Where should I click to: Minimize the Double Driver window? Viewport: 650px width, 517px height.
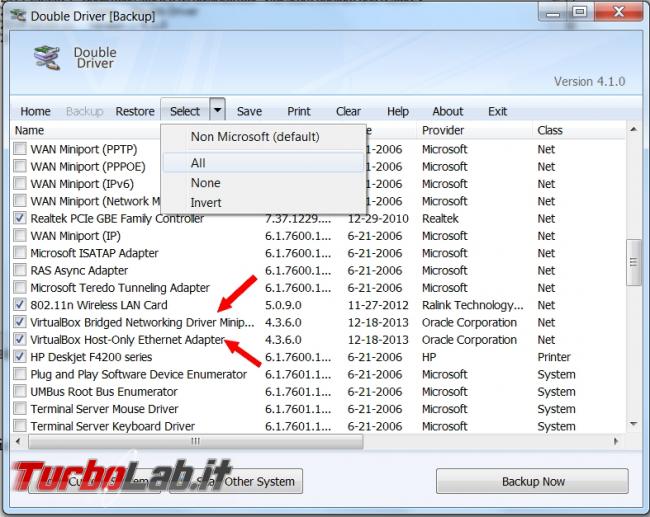click(552, 12)
